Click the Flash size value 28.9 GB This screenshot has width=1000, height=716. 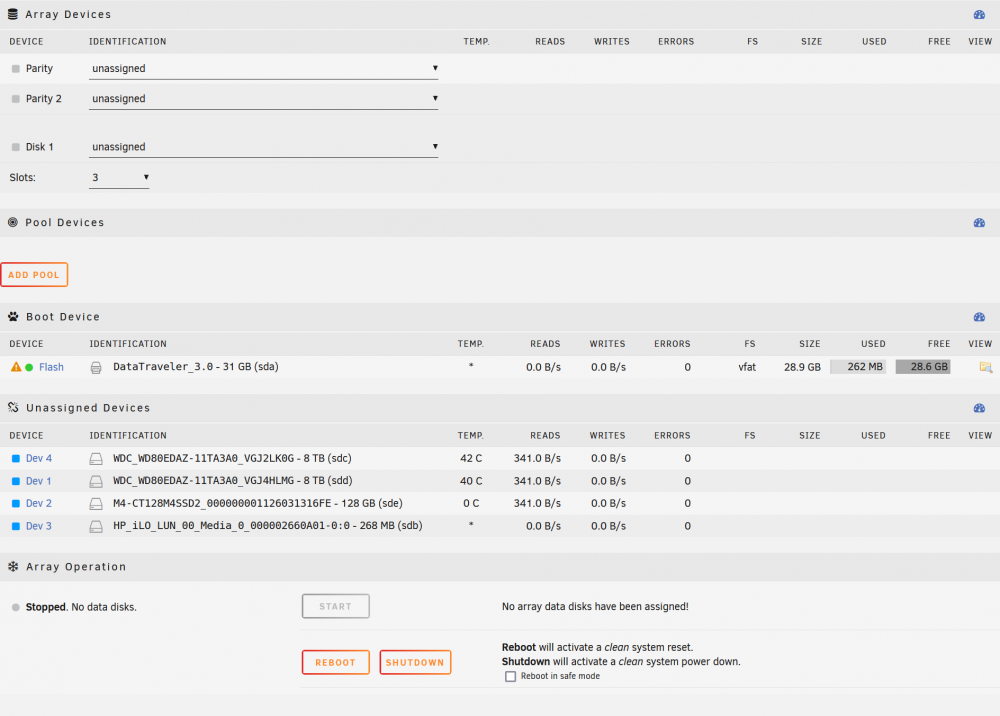802,367
